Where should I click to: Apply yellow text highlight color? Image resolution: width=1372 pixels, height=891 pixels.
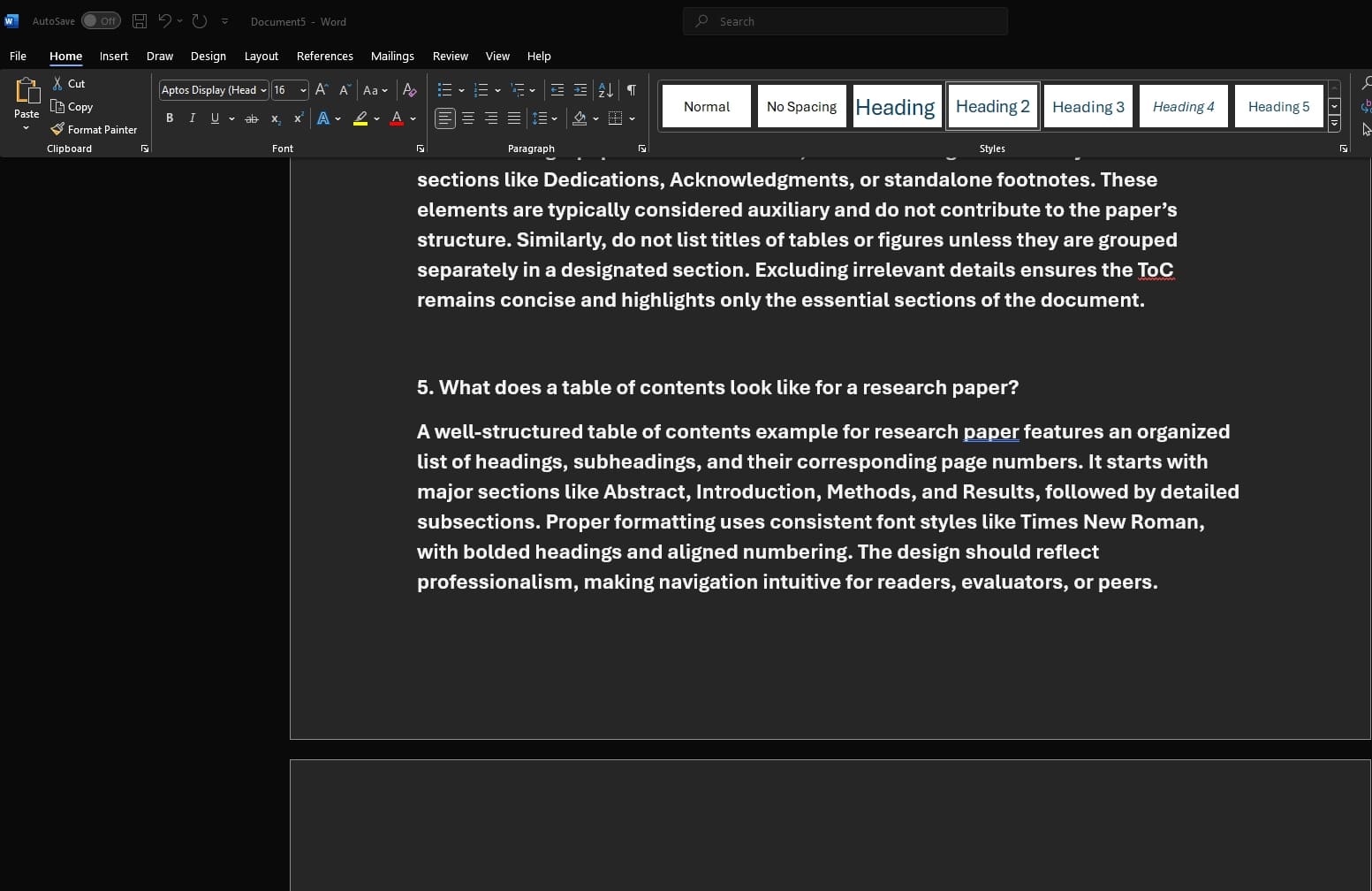[360, 118]
